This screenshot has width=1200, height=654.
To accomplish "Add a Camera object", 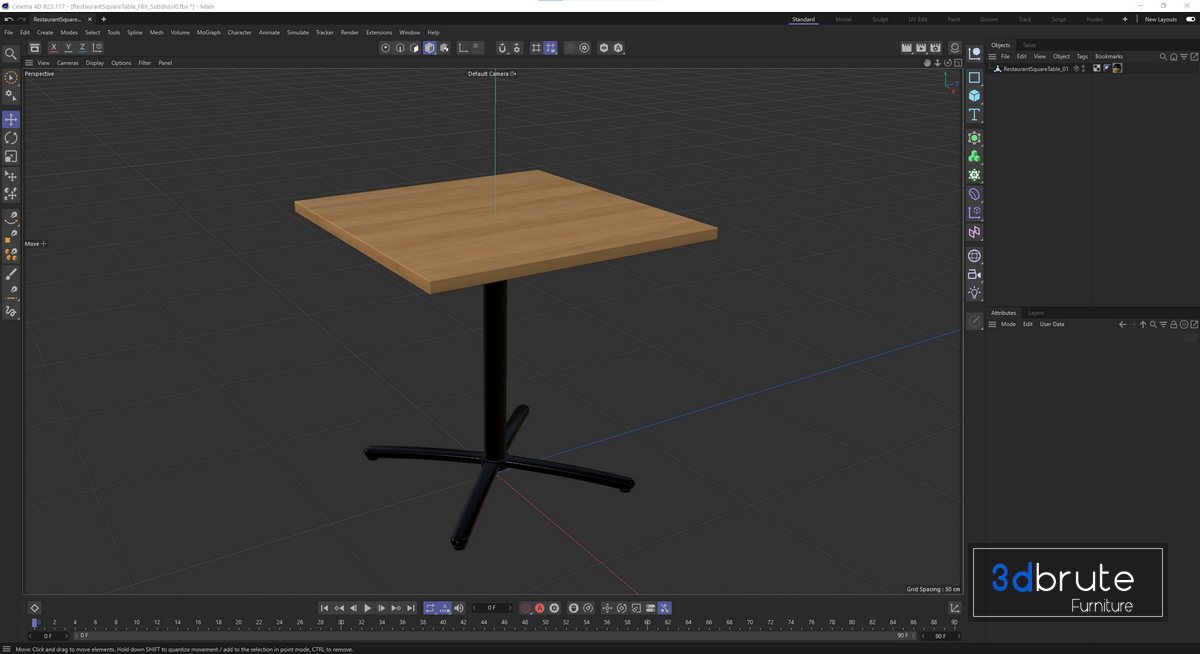I will click(x=974, y=274).
